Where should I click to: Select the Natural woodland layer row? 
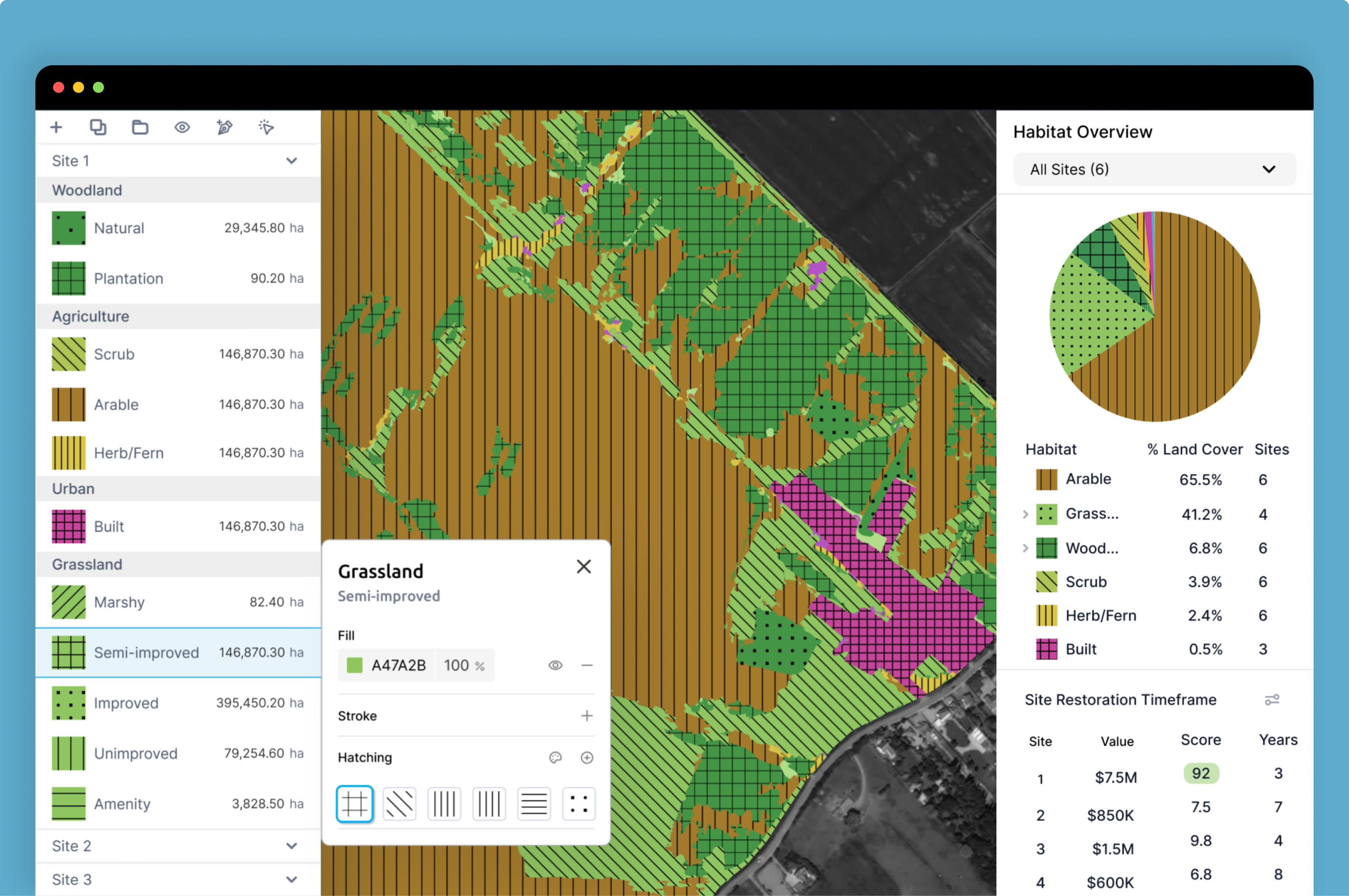178,228
